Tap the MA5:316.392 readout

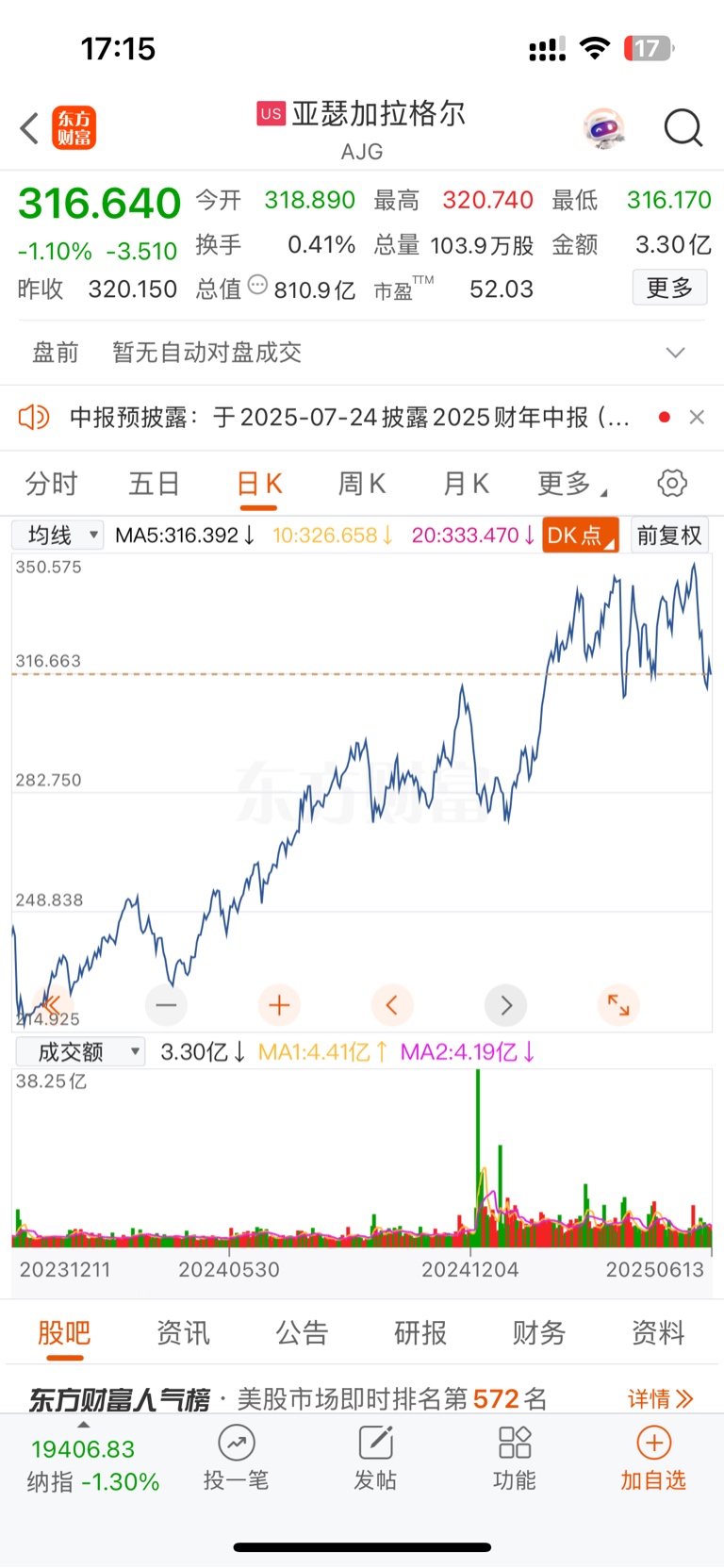[185, 536]
